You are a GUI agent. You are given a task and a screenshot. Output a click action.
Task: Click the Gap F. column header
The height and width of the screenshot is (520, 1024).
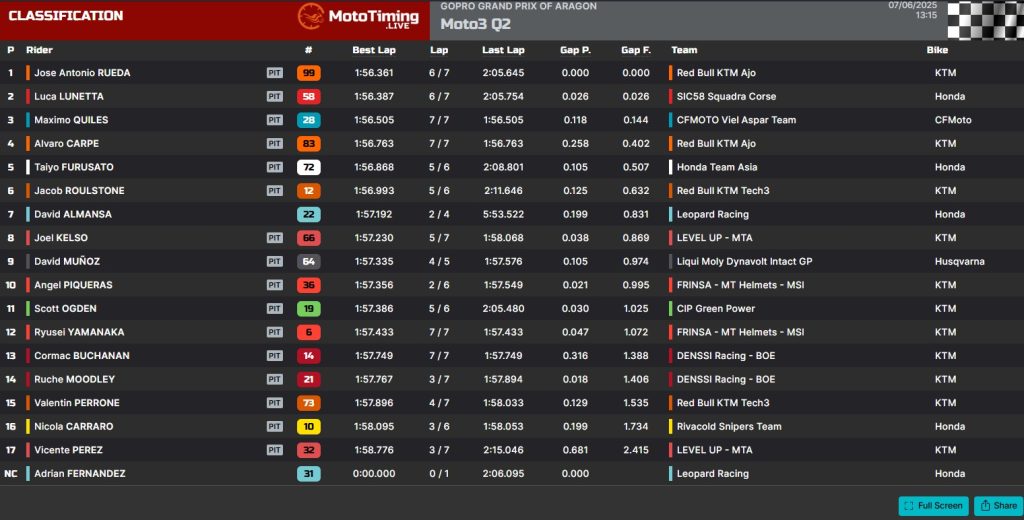point(635,50)
